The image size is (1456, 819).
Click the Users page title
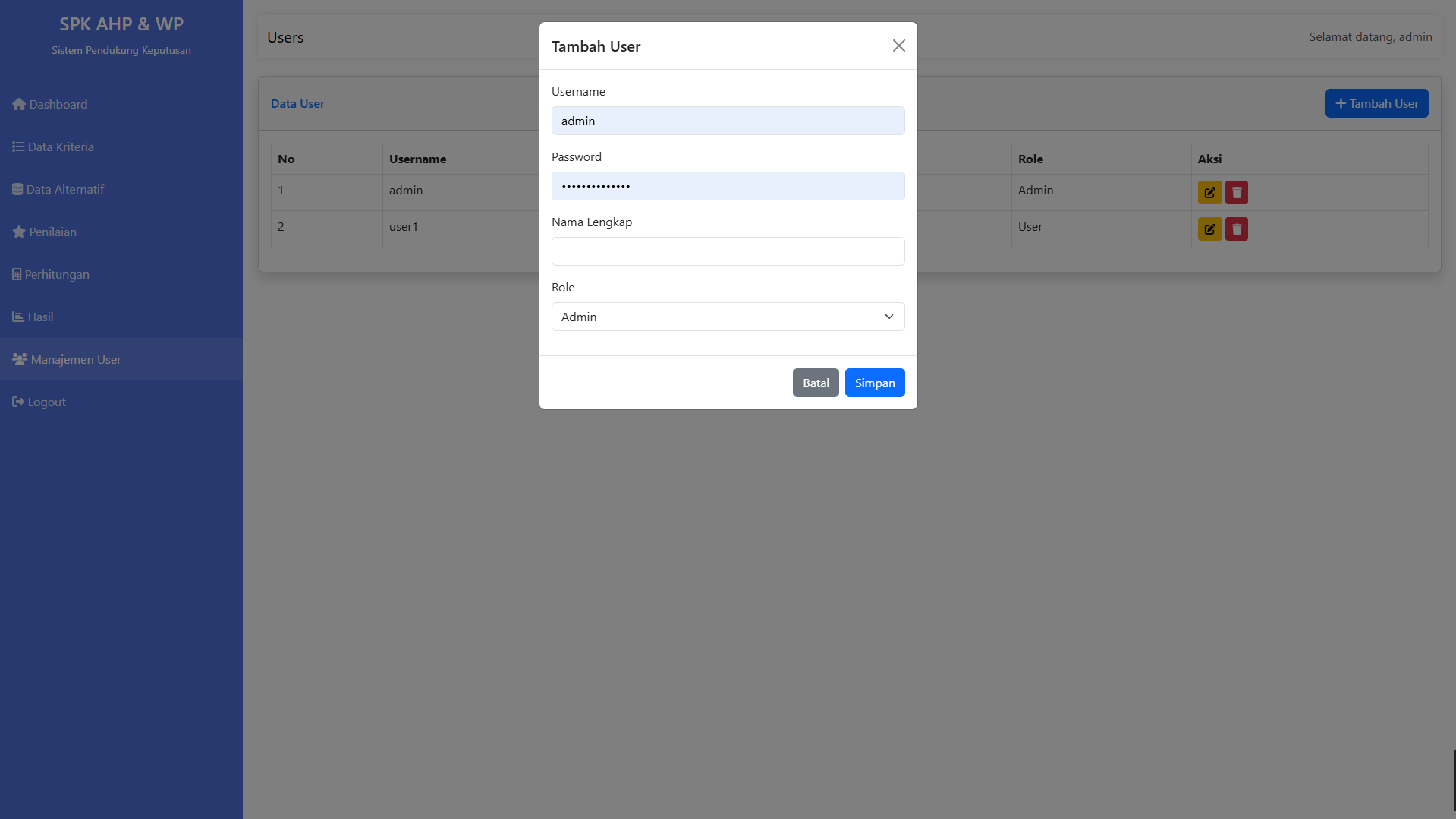coord(285,37)
